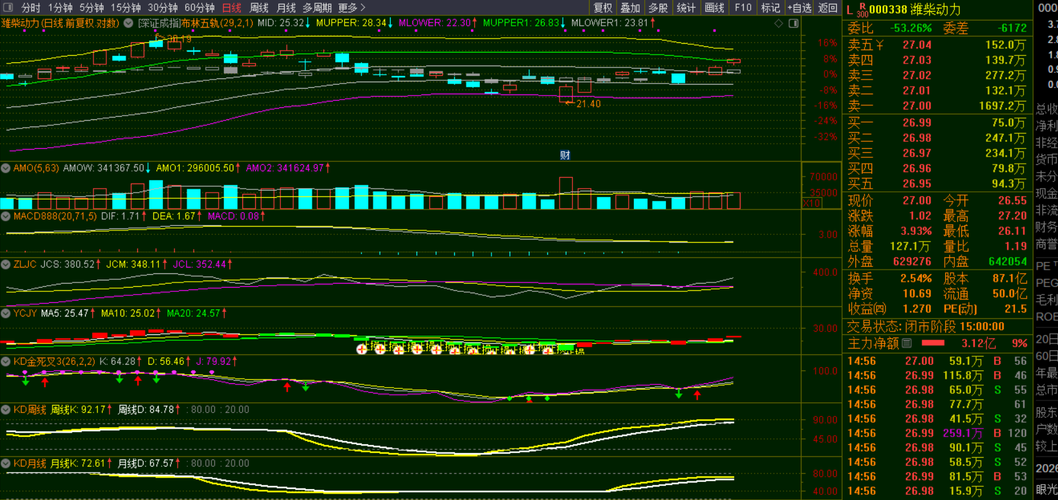Switch to 1分钟 period
This screenshot has width=1058, height=500.
tap(60, 8)
